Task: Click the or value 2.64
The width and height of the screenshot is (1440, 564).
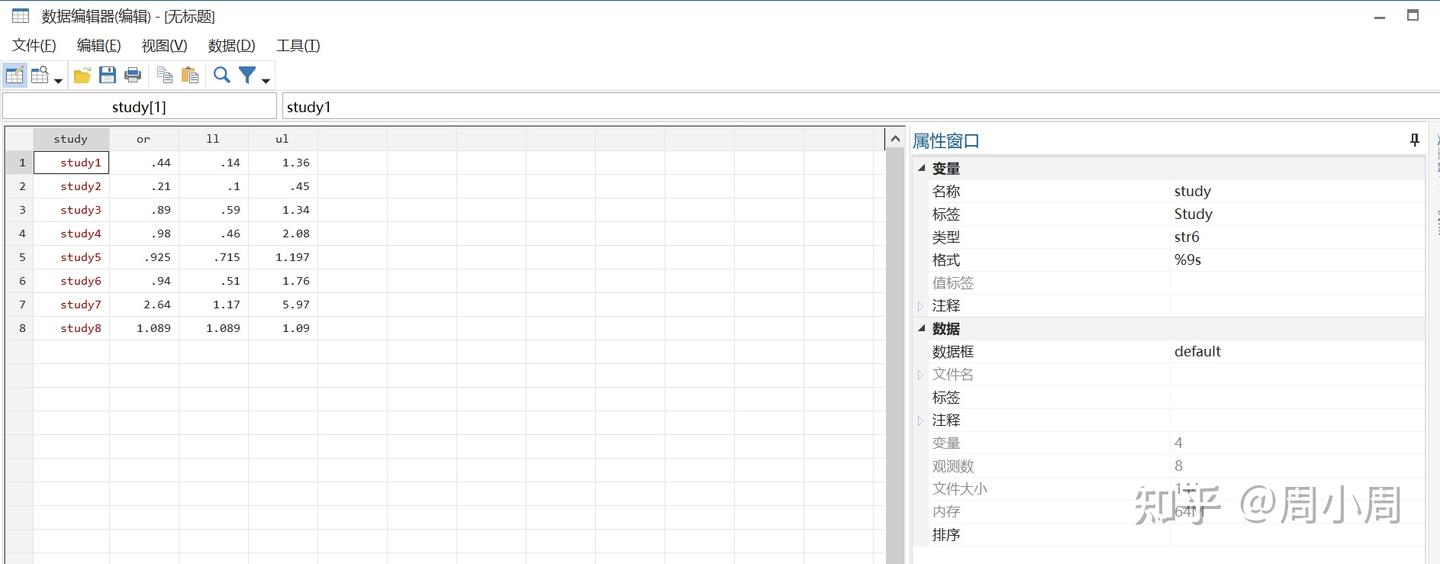Action: [x=144, y=304]
